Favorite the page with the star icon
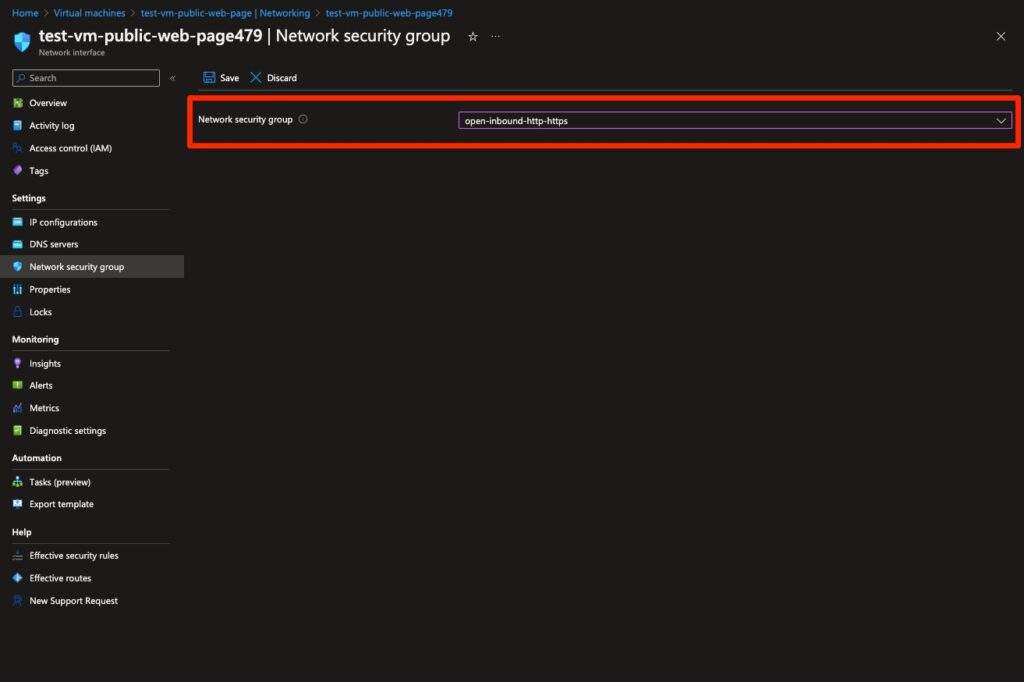 [473, 37]
